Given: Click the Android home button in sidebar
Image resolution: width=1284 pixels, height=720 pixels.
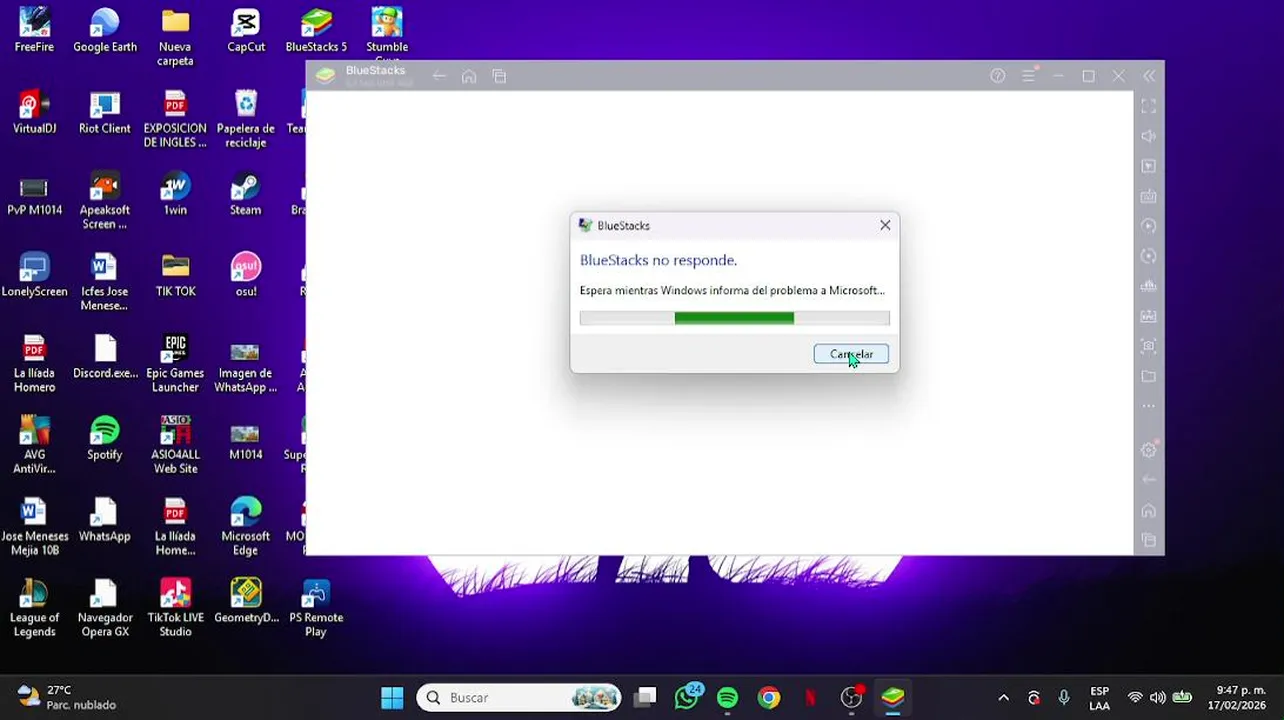Looking at the screenshot, I should pyautogui.click(x=1149, y=510).
